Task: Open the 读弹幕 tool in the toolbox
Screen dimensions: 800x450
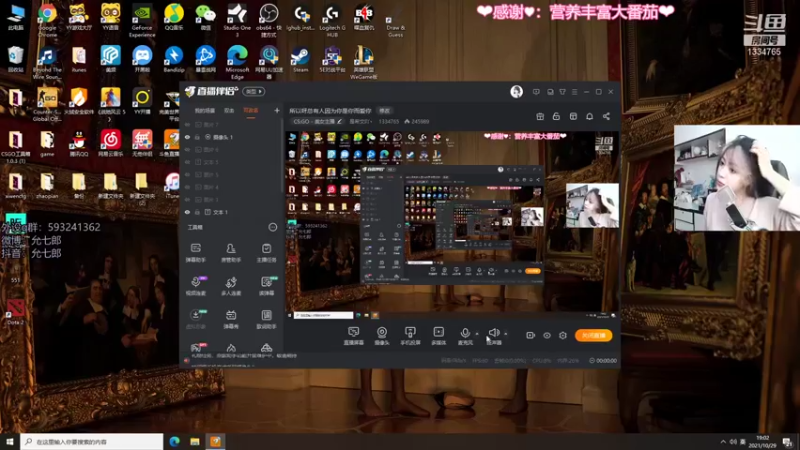Action: point(266,286)
